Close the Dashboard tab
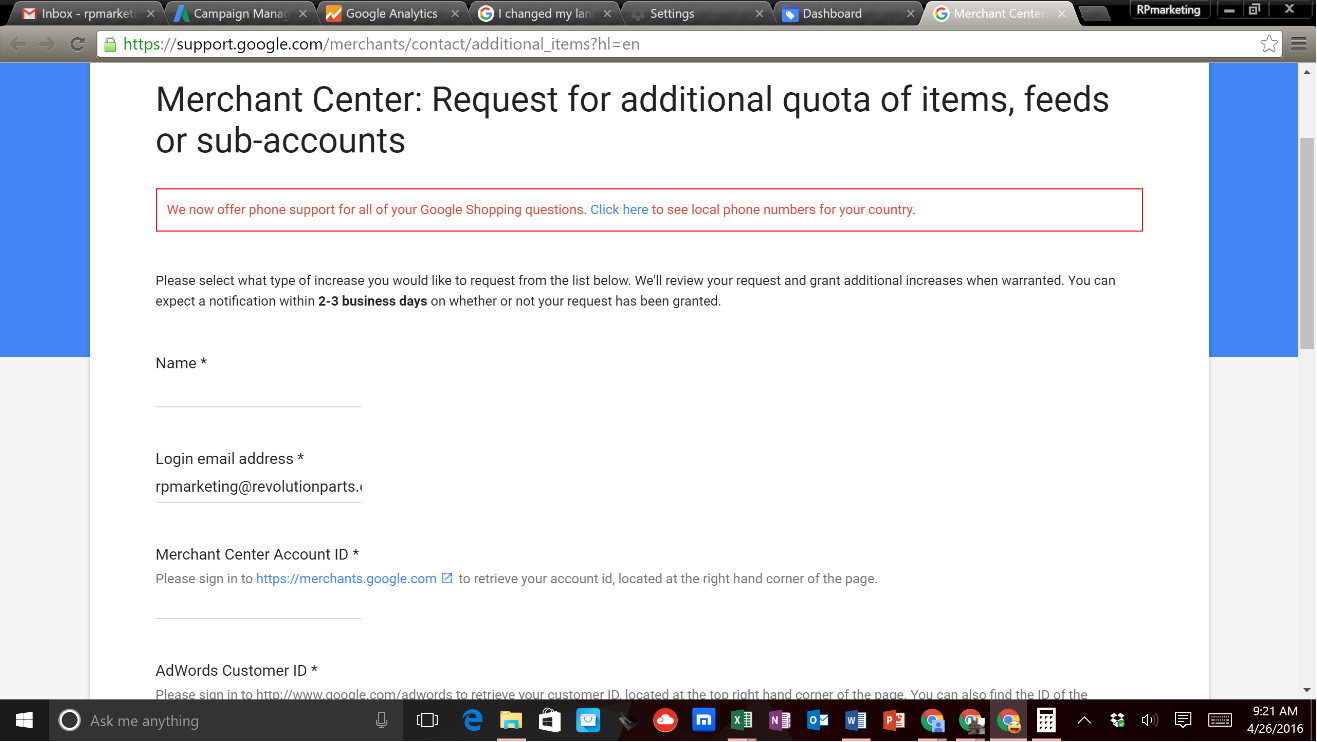1317x742 pixels. (911, 14)
